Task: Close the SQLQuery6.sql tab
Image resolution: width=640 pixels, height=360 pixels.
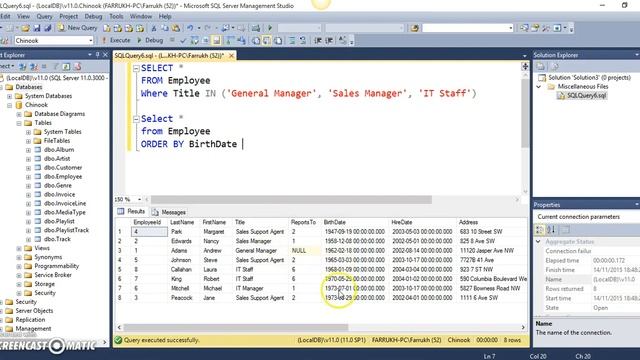Action: (231, 56)
